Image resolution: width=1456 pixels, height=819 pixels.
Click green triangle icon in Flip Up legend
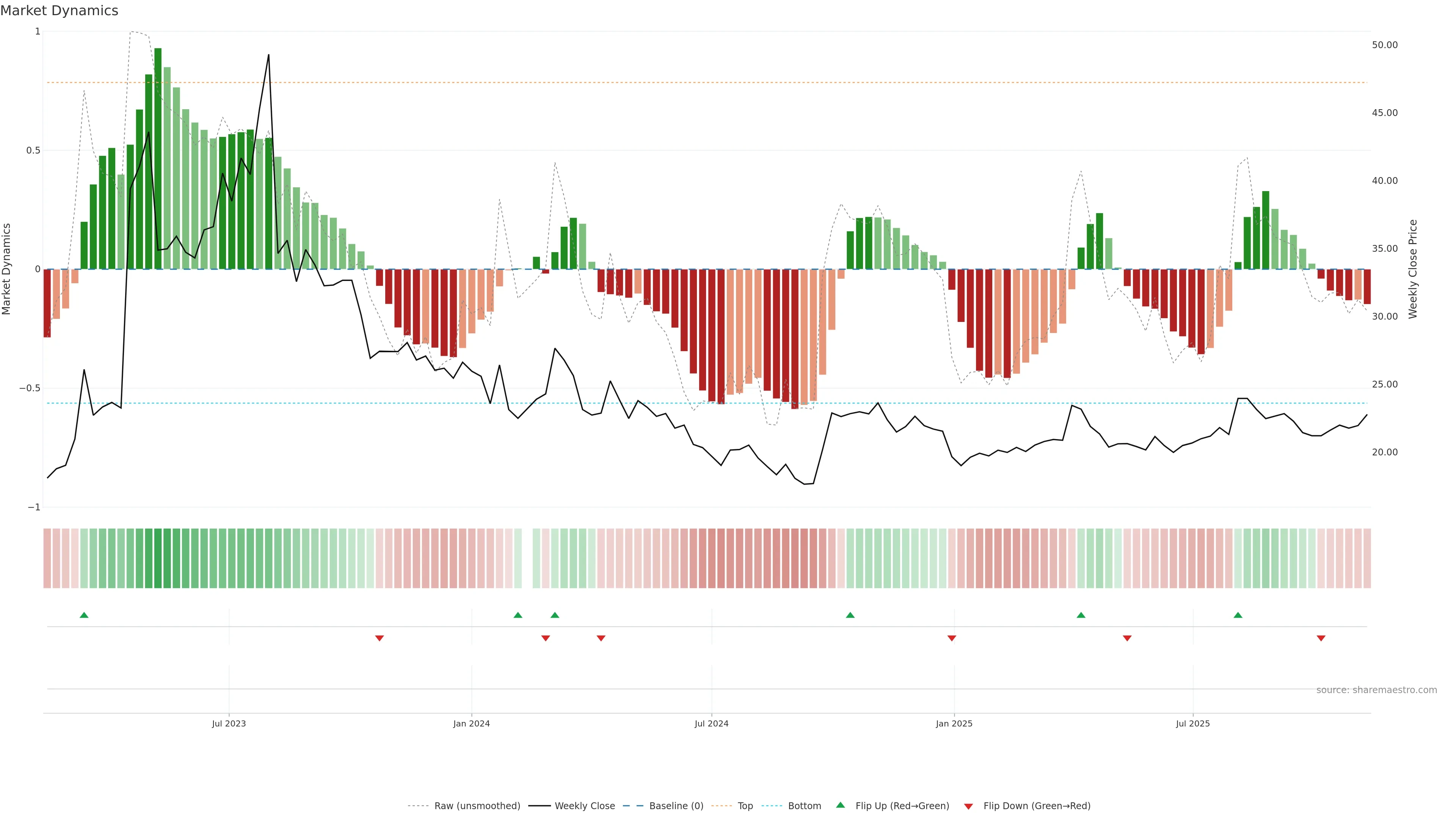[x=841, y=805]
